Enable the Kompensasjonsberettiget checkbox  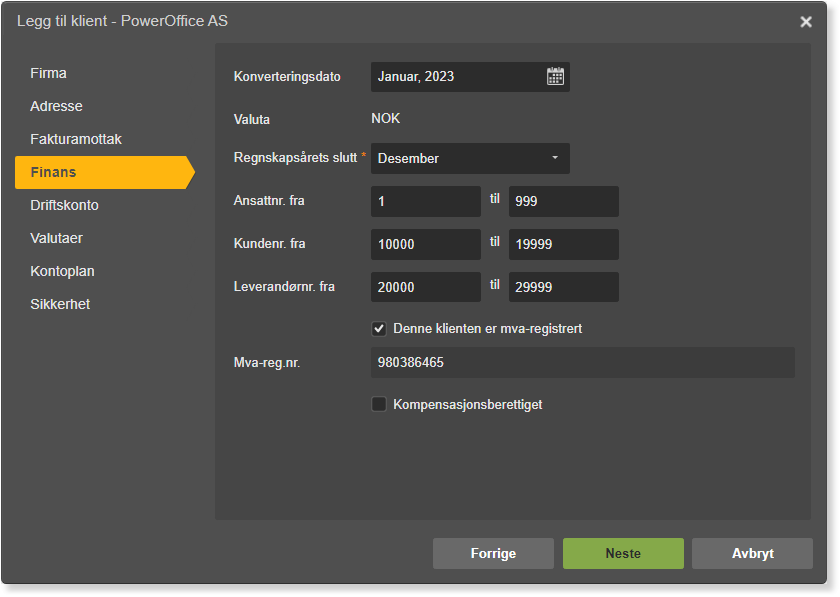379,404
